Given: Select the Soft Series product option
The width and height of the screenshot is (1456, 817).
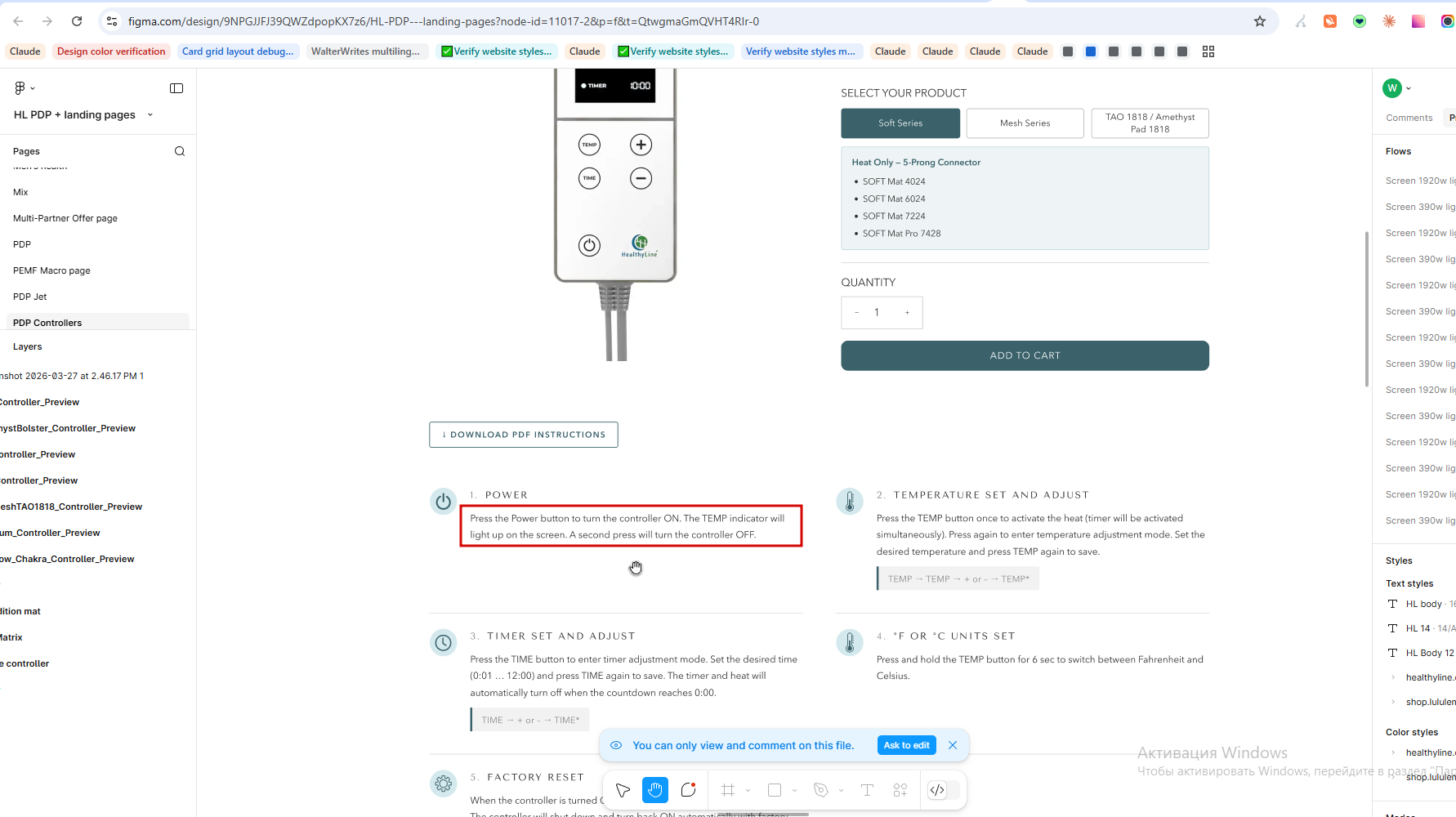Looking at the screenshot, I should coord(900,123).
